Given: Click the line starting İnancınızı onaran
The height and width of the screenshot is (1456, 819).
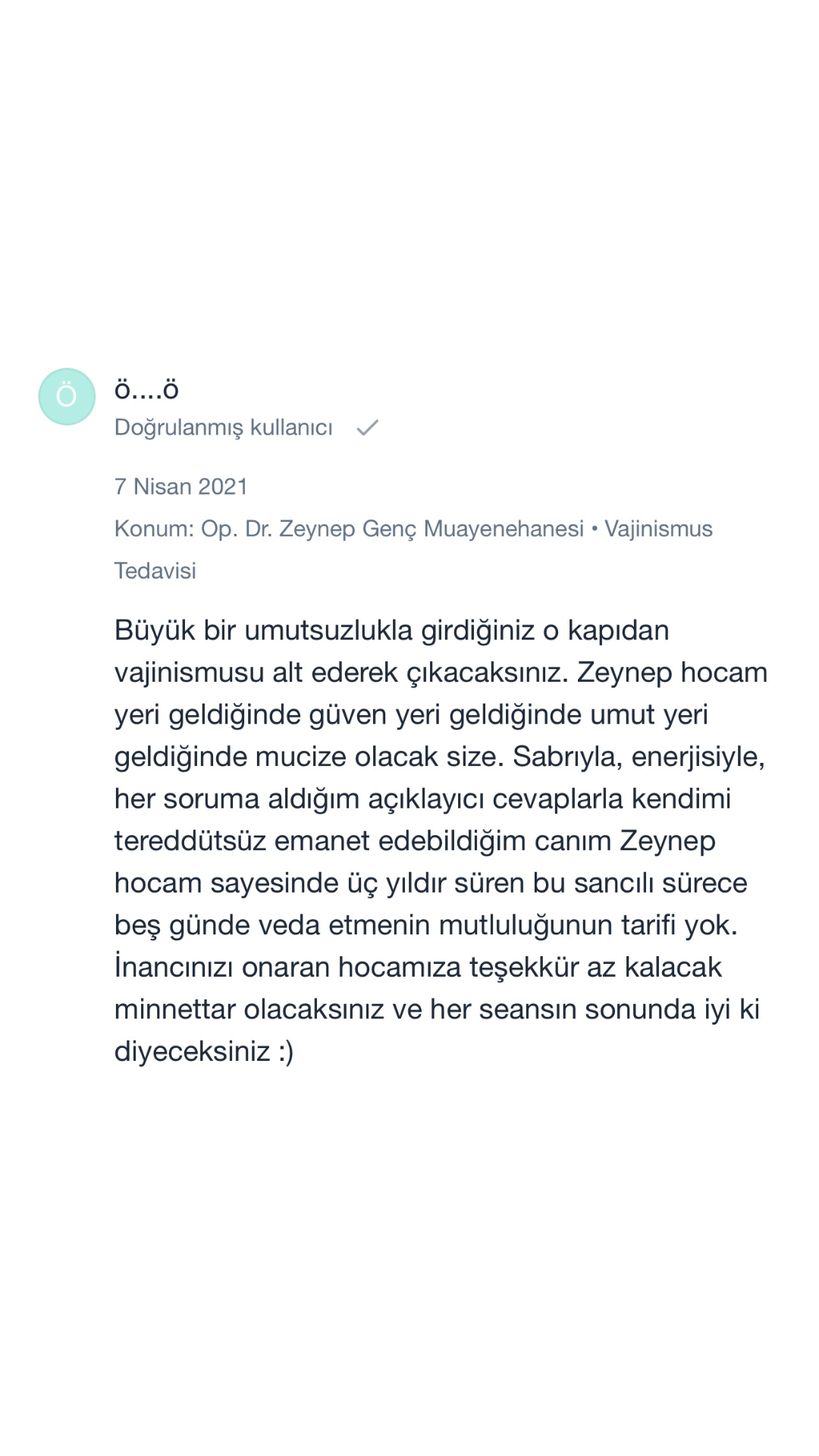Looking at the screenshot, I should click(418, 968).
